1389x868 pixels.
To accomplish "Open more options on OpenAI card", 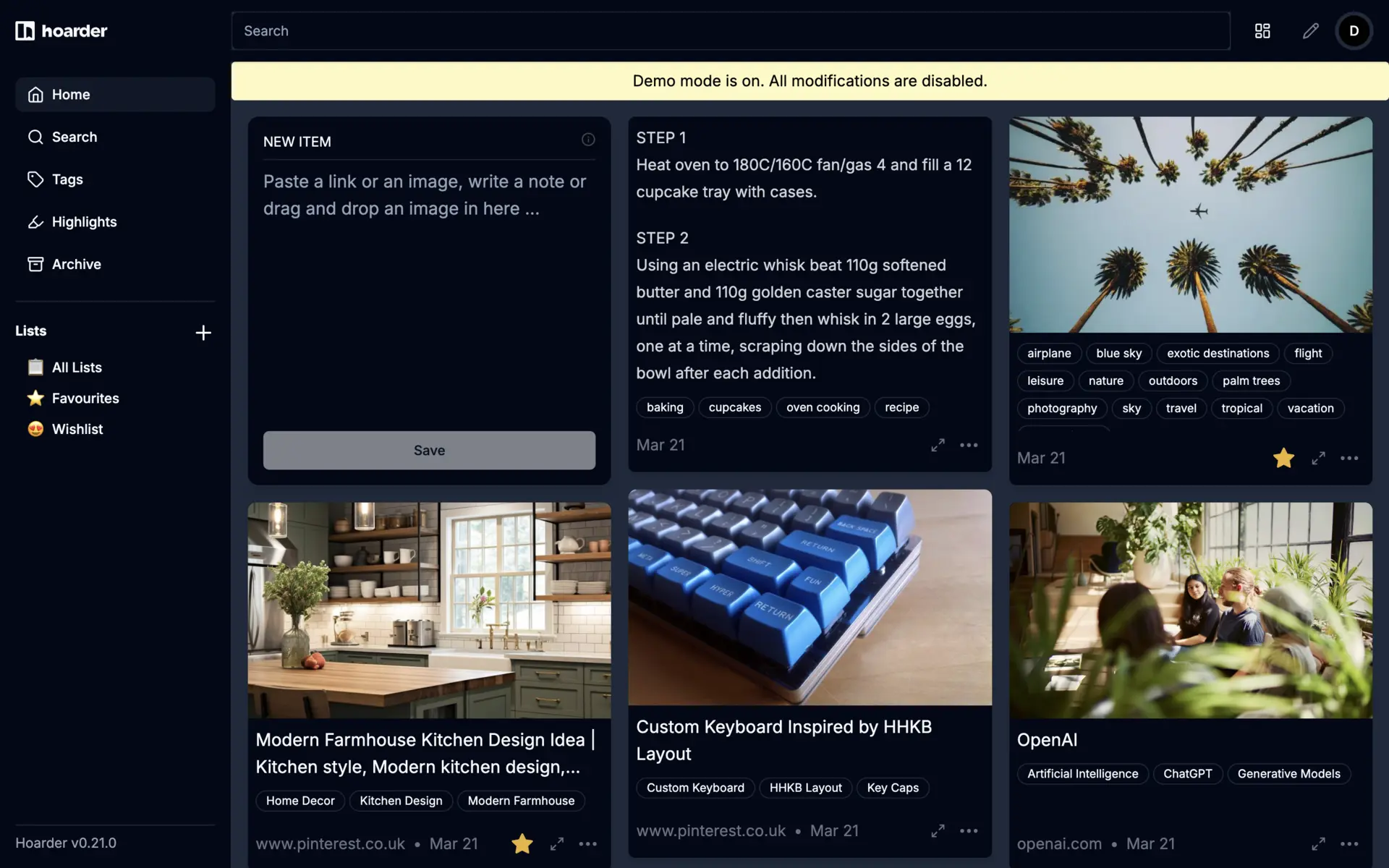I will tap(1348, 843).
